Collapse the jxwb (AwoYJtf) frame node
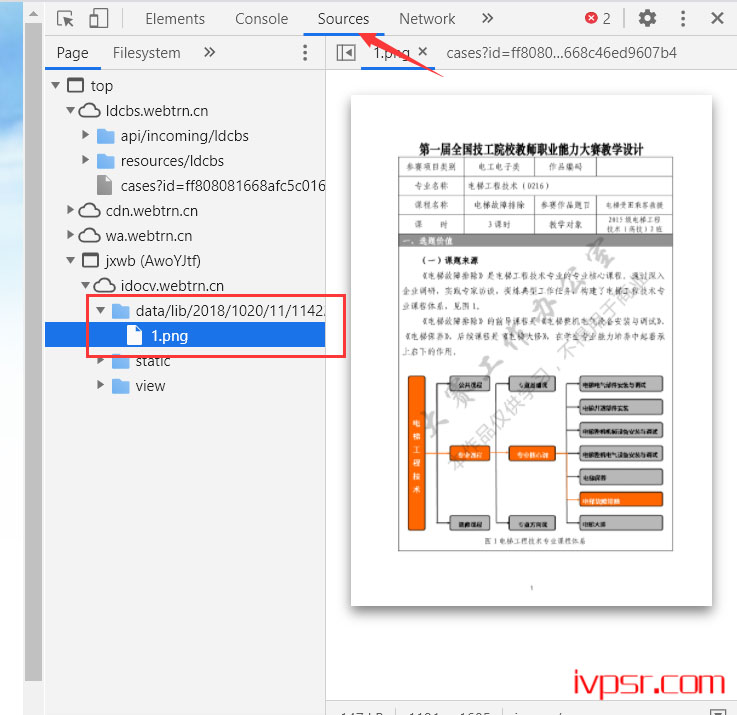Screen dimensions: 737x715 pos(71,260)
